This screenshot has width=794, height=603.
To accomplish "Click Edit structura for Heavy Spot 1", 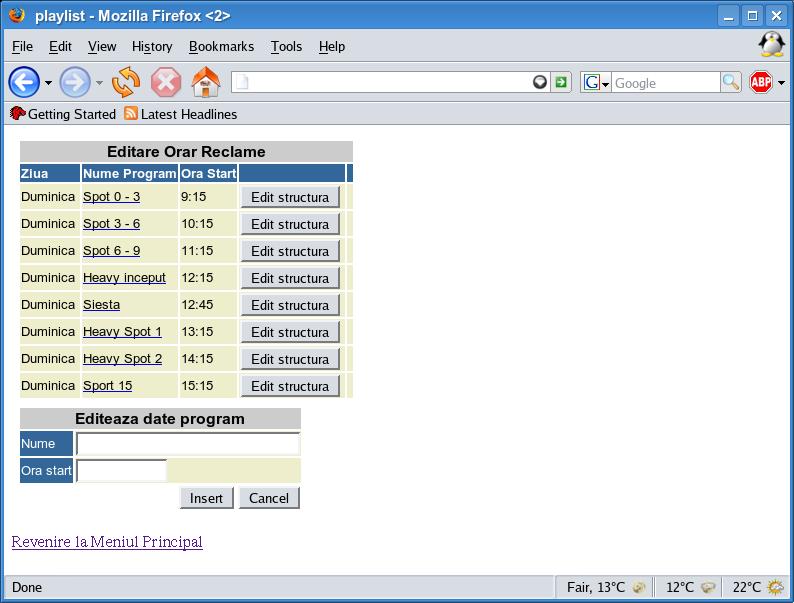I will (x=290, y=332).
